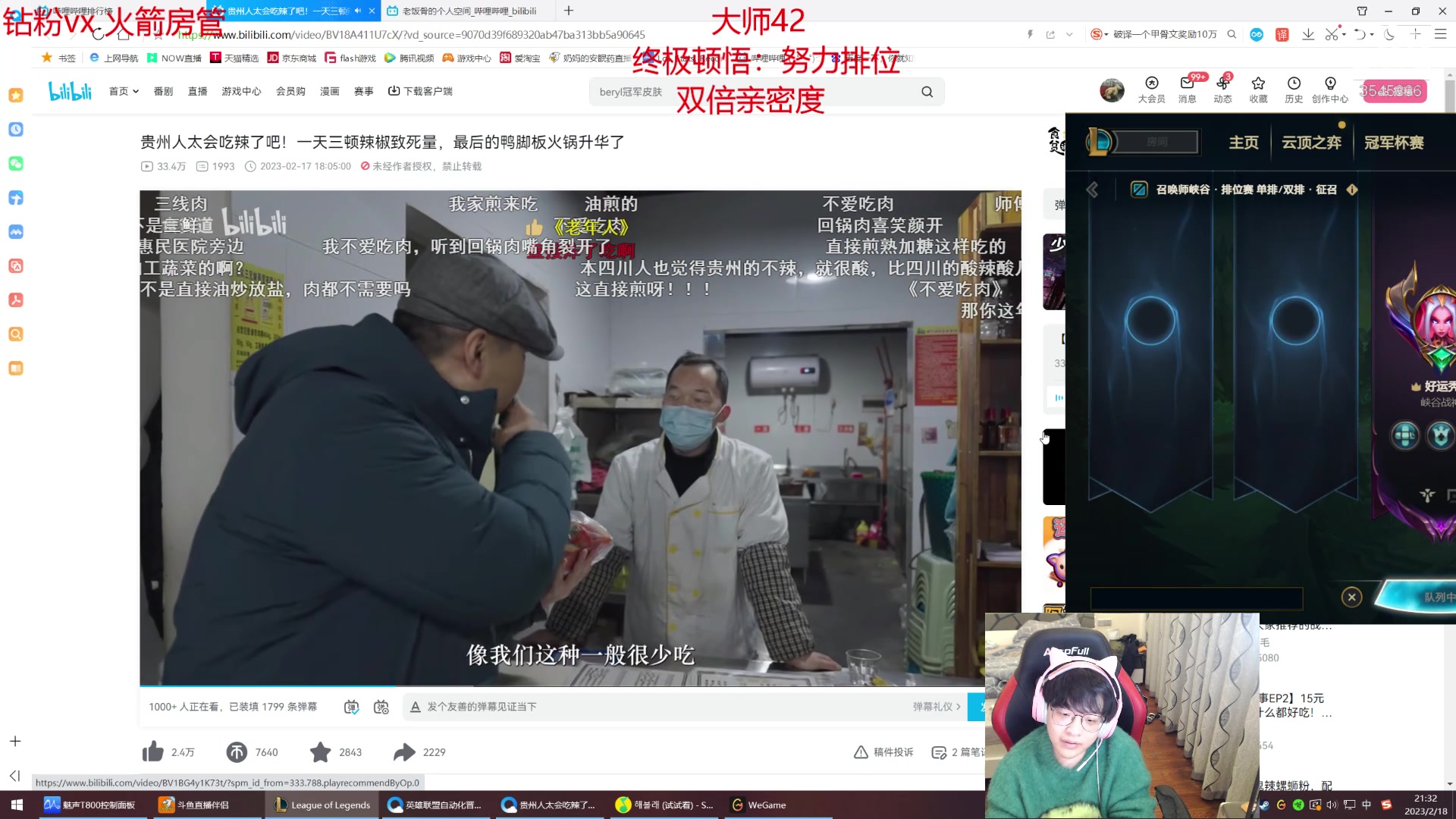Click the undo closed tab icon
The height and width of the screenshot is (819, 1456).
(x=1360, y=34)
